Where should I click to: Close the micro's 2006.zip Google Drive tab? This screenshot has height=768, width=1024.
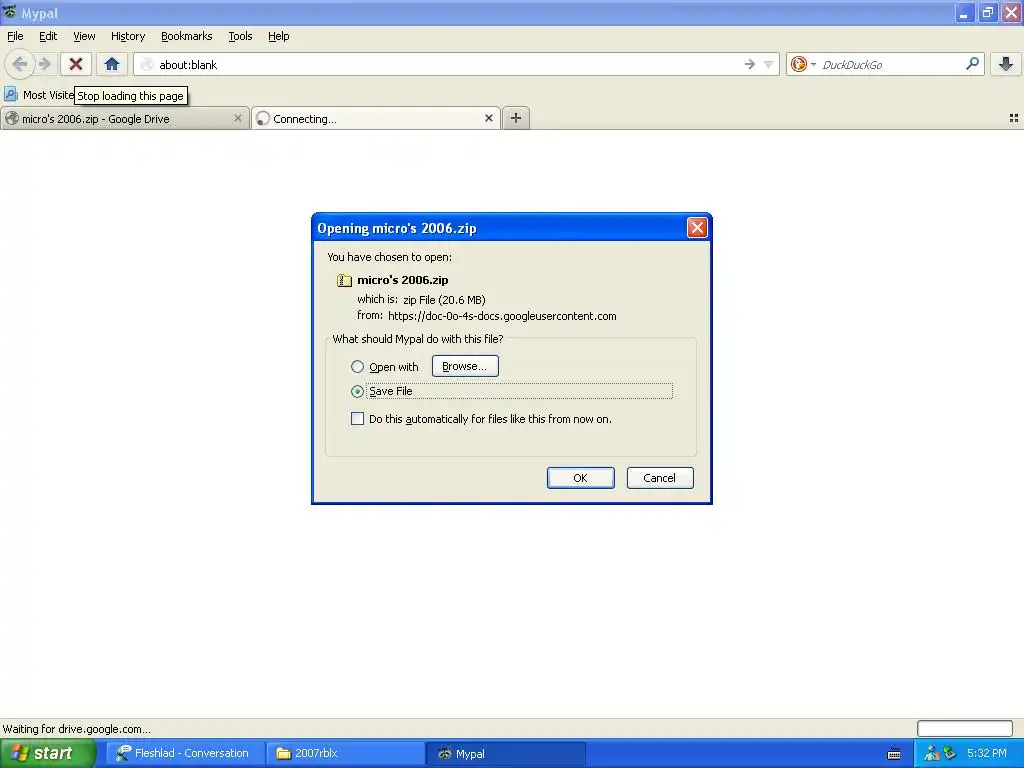238,118
